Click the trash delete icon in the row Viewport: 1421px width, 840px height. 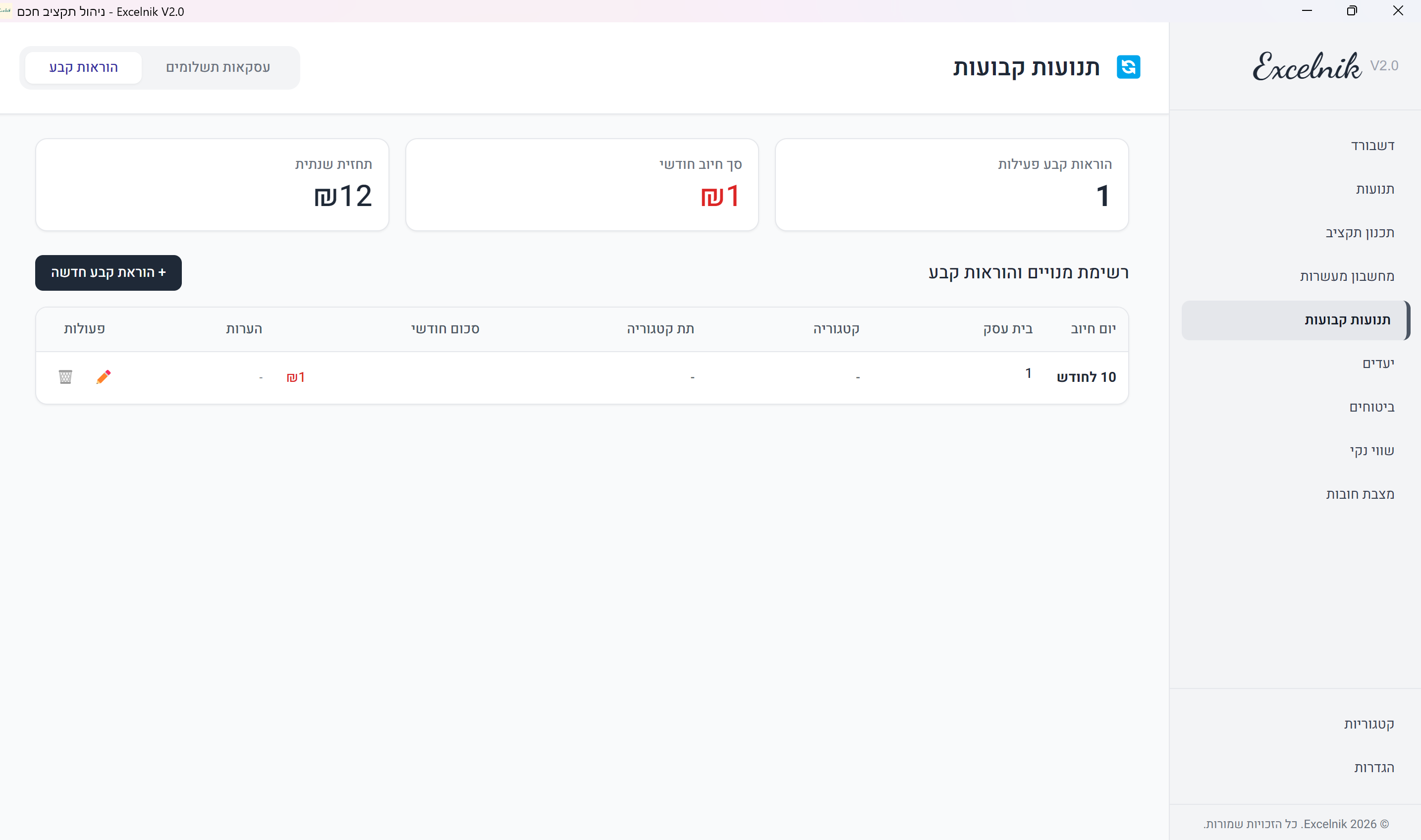click(x=66, y=377)
